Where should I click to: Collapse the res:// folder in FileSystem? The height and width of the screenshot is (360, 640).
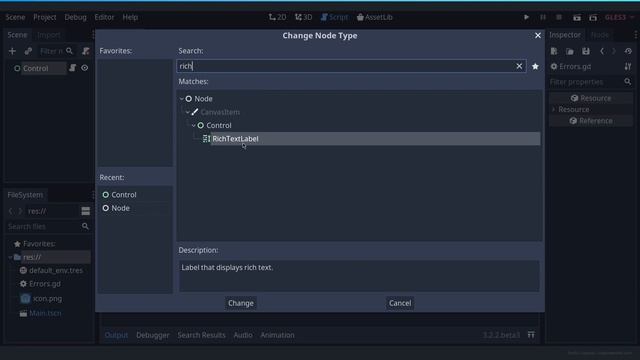10,257
